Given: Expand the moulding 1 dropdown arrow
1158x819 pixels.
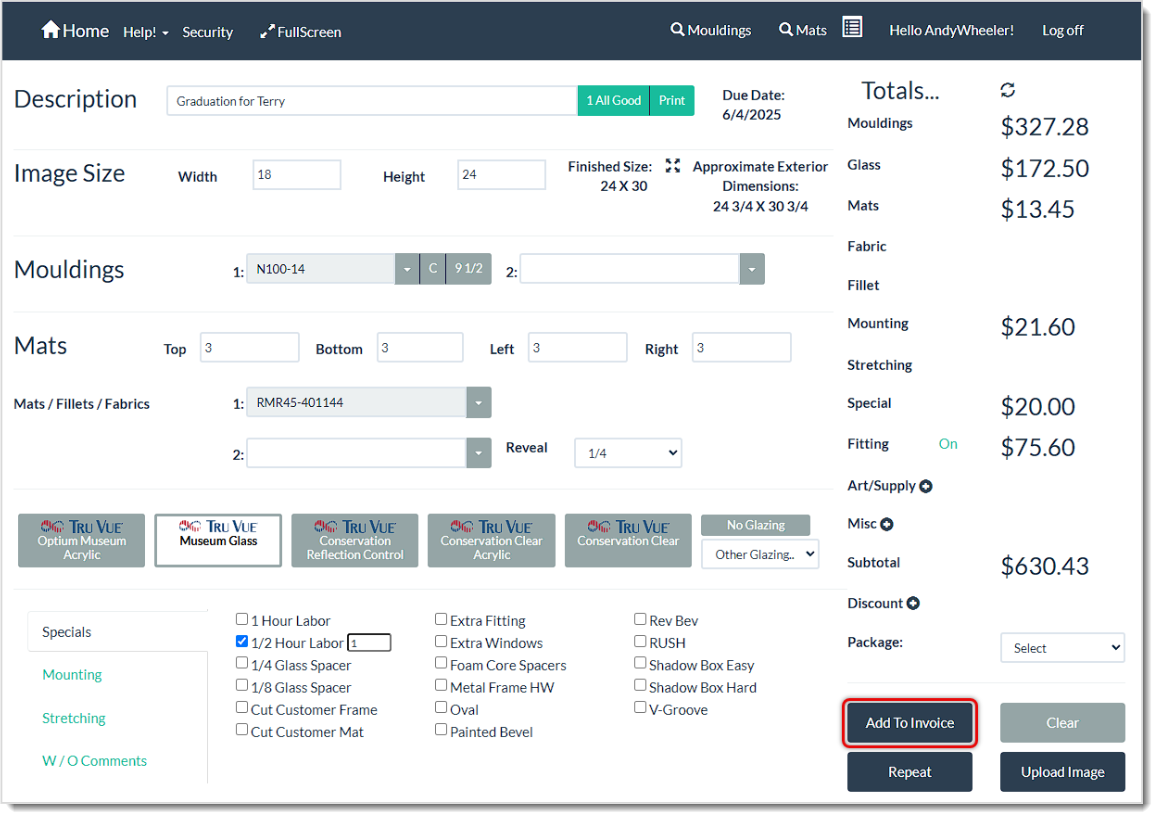Looking at the screenshot, I should click(x=405, y=268).
